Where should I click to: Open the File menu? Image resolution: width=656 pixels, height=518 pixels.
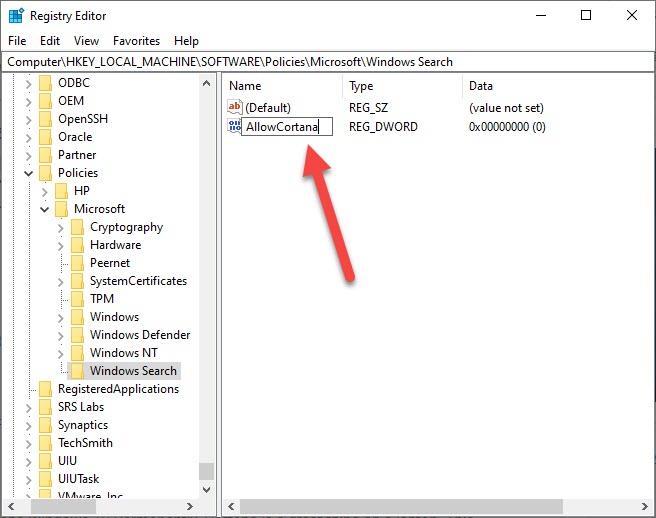(x=17, y=41)
